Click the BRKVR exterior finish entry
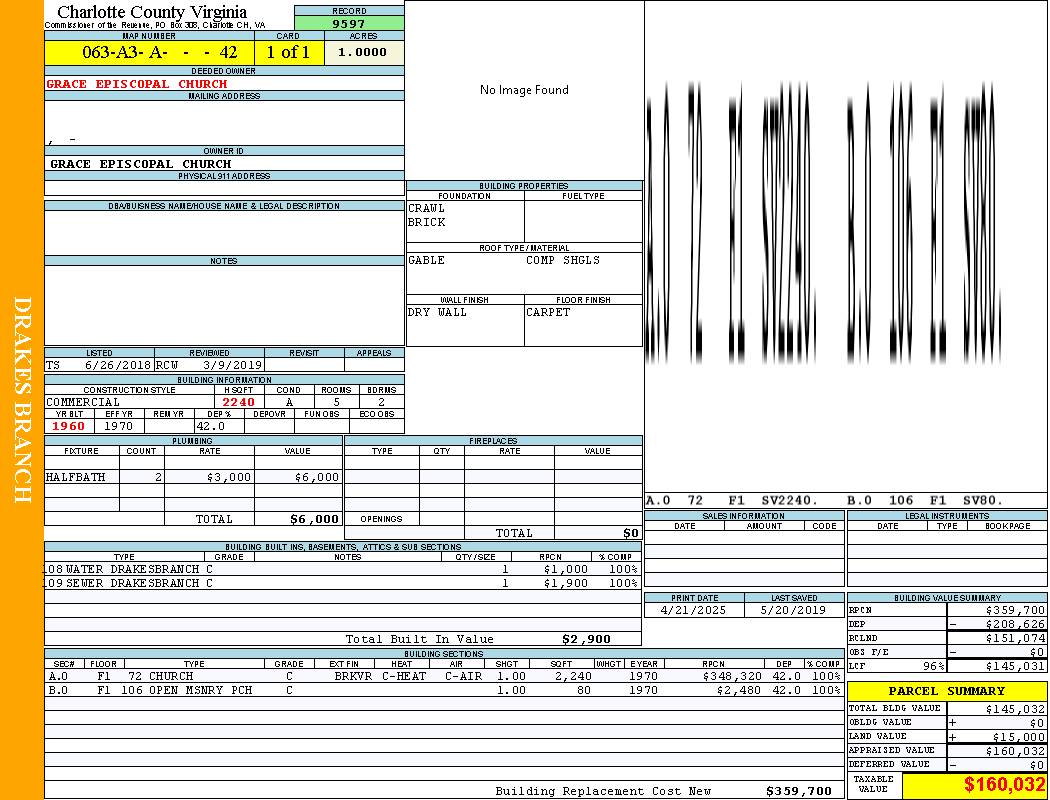This screenshot has height=800, width=1050. click(x=353, y=676)
